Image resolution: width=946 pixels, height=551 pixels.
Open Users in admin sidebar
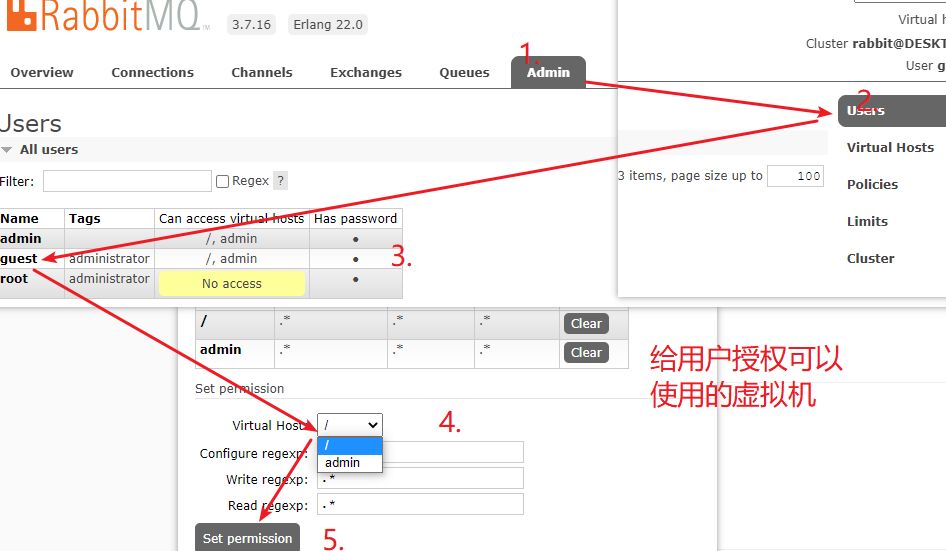click(x=892, y=110)
